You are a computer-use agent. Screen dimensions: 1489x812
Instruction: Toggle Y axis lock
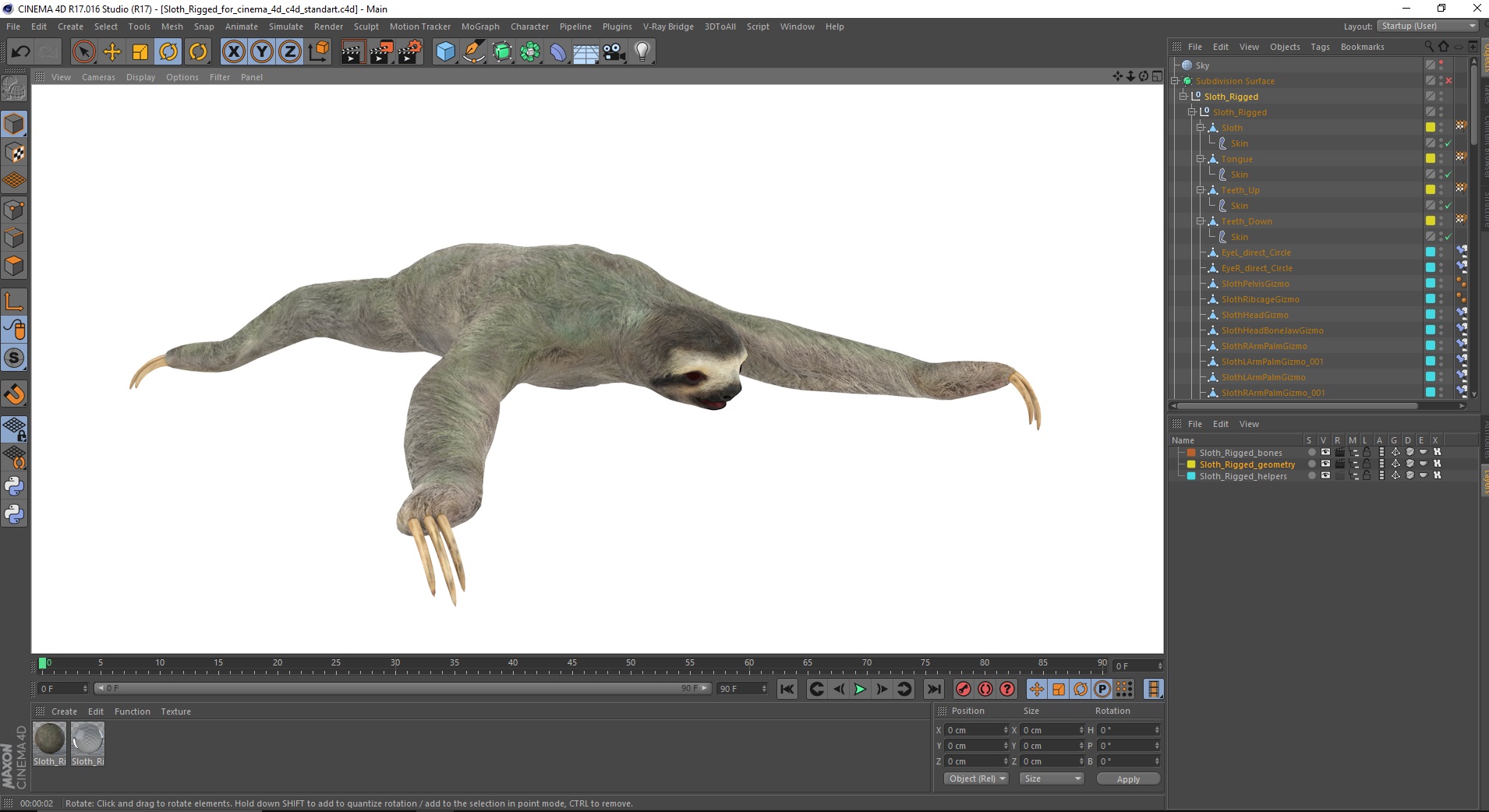tap(262, 52)
